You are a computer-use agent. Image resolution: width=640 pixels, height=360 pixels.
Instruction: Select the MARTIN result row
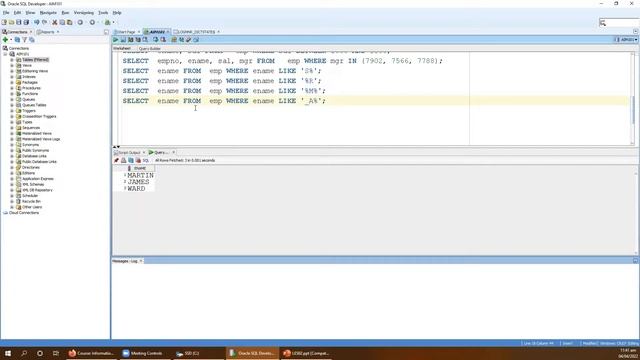pyautogui.click(x=140, y=176)
